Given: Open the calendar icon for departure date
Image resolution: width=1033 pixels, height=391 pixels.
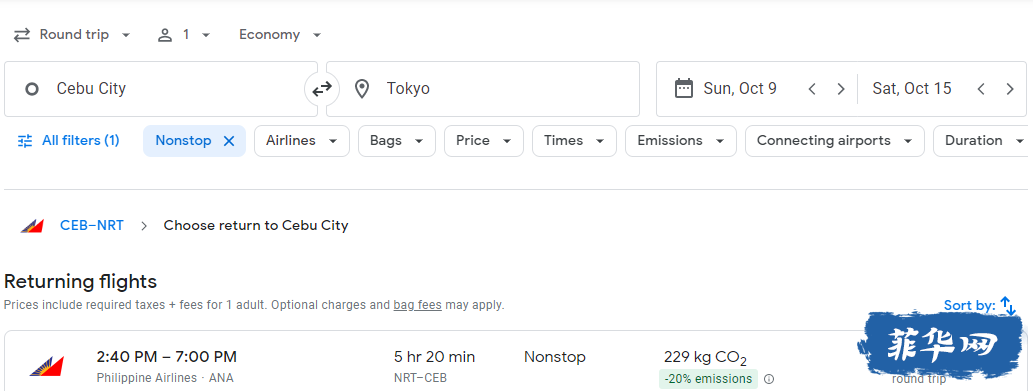Looking at the screenshot, I should click(684, 88).
